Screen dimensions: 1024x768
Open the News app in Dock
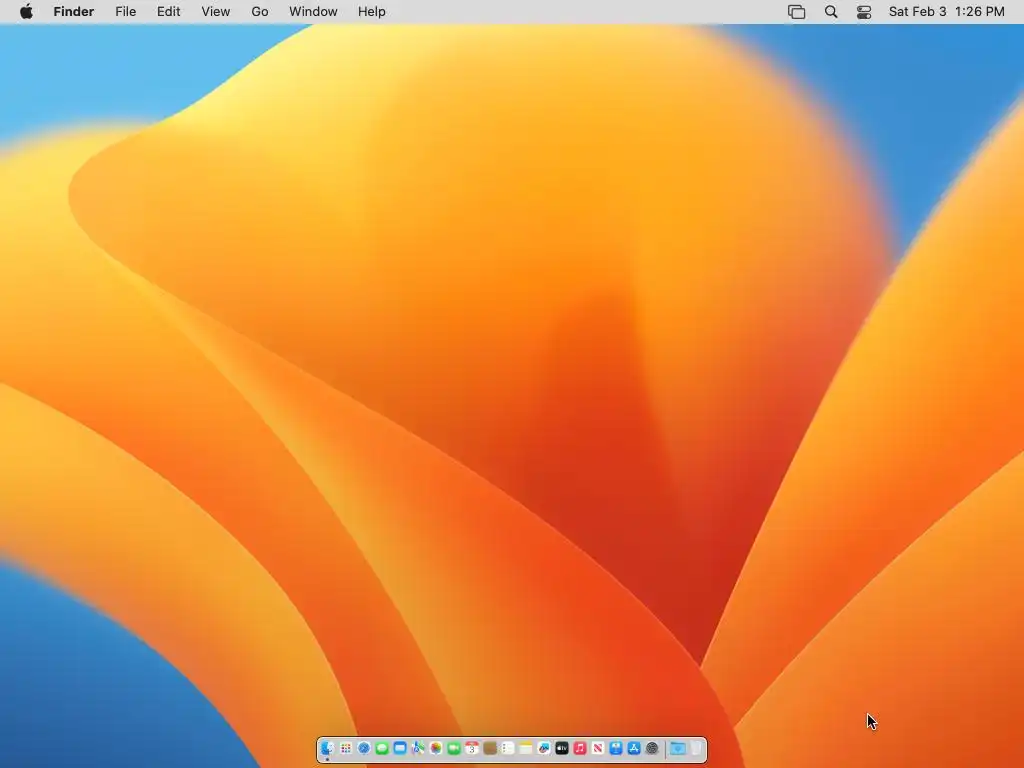(598, 748)
